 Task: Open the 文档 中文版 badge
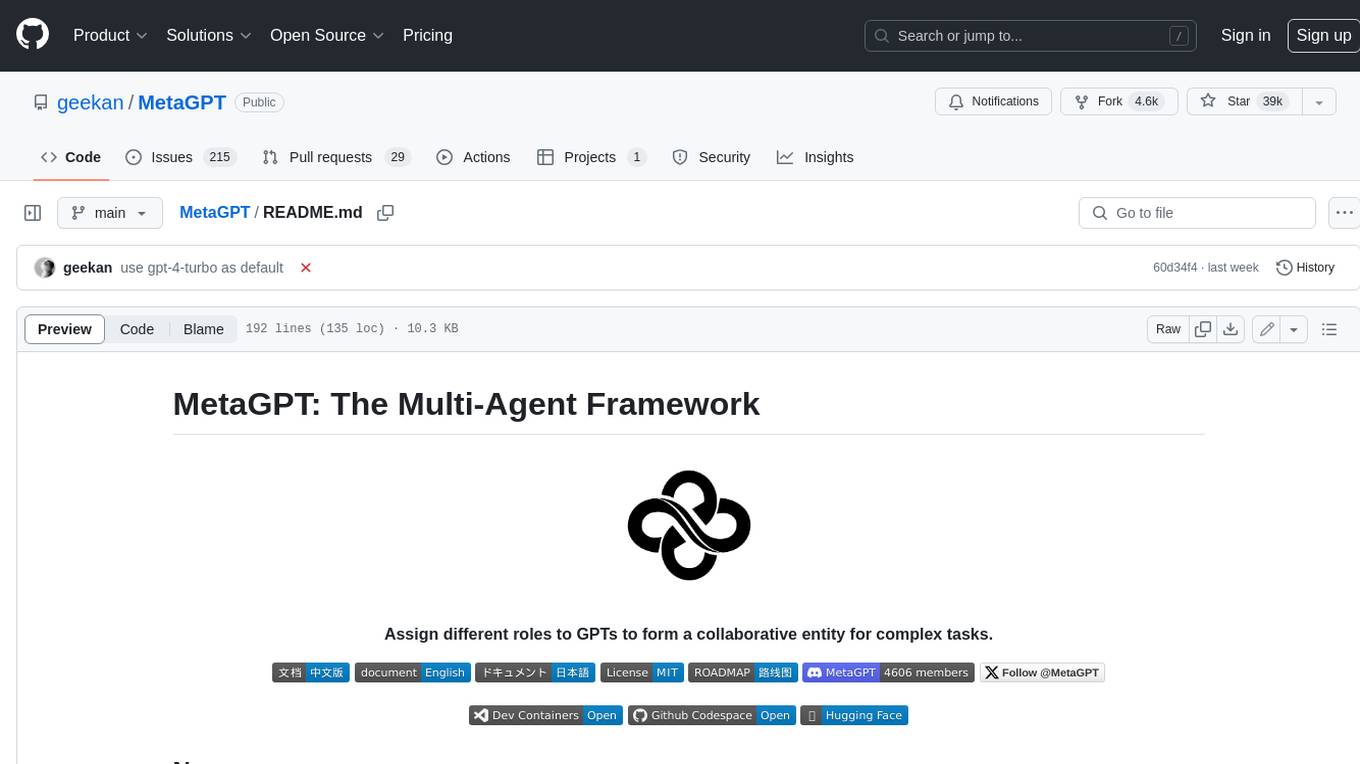pos(310,673)
